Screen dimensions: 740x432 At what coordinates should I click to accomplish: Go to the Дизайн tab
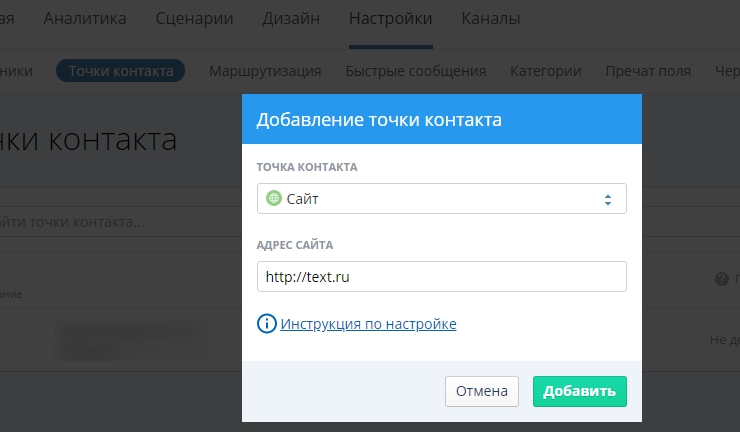pyautogui.click(x=291, y=18)
